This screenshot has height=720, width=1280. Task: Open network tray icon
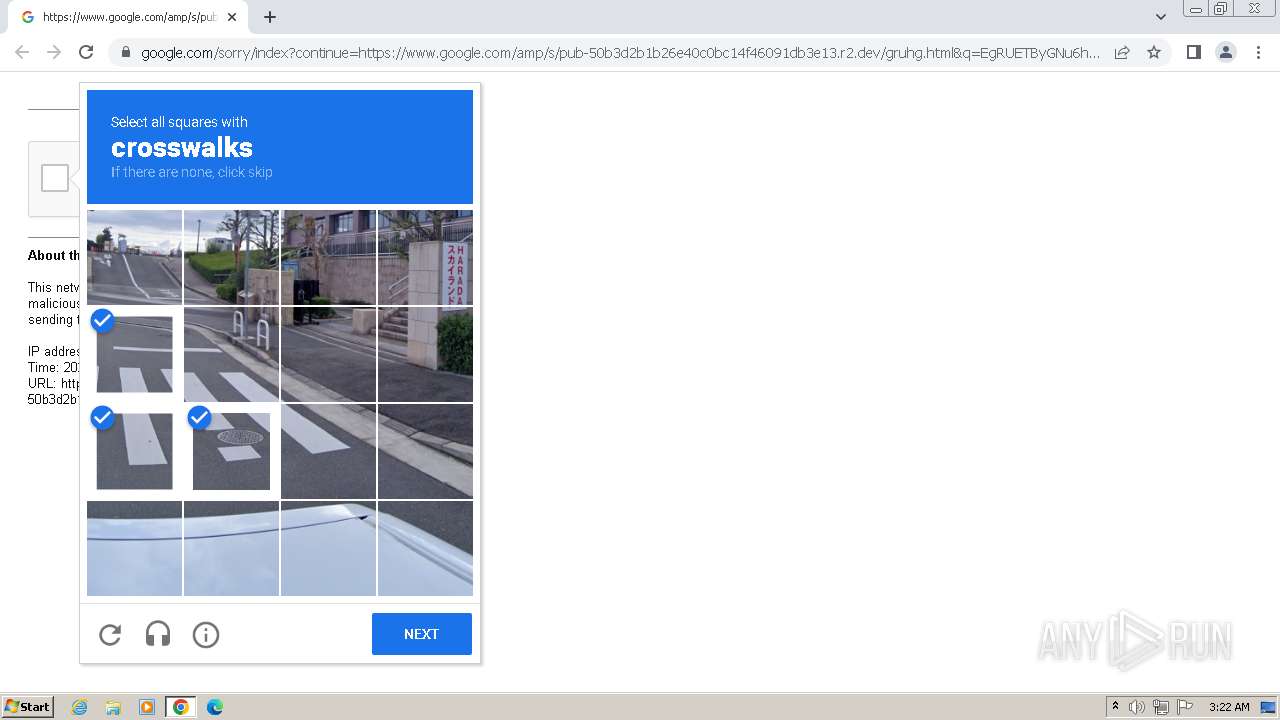point(1161,707)
